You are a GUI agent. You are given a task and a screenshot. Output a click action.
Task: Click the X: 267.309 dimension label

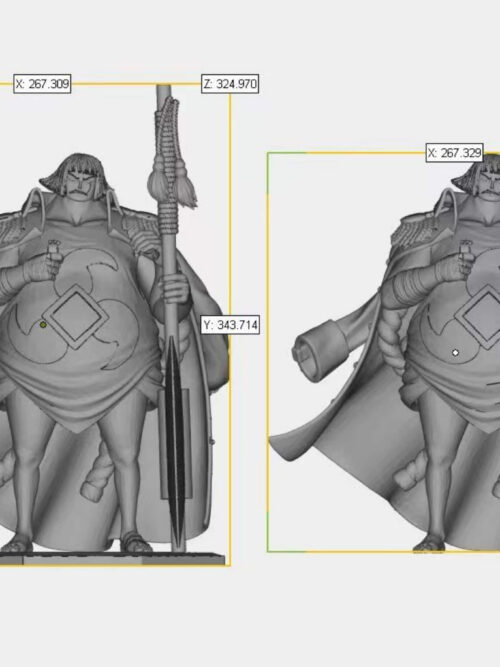(x=42, y=84)
